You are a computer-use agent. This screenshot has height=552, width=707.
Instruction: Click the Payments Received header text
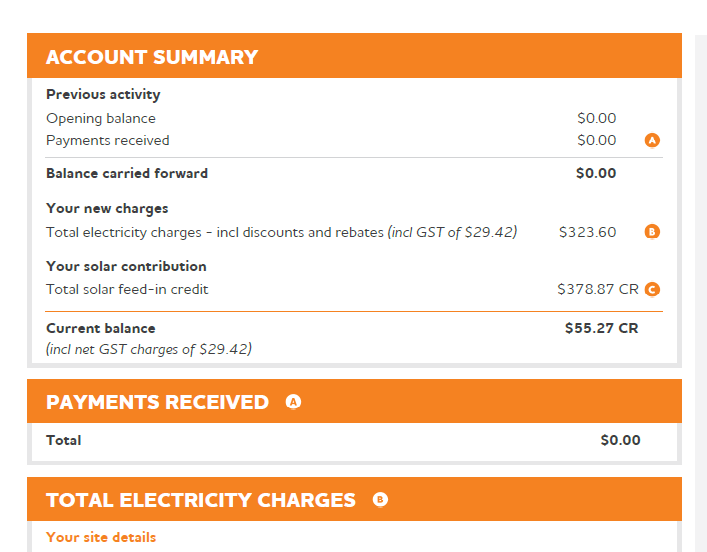click(157, 402)
